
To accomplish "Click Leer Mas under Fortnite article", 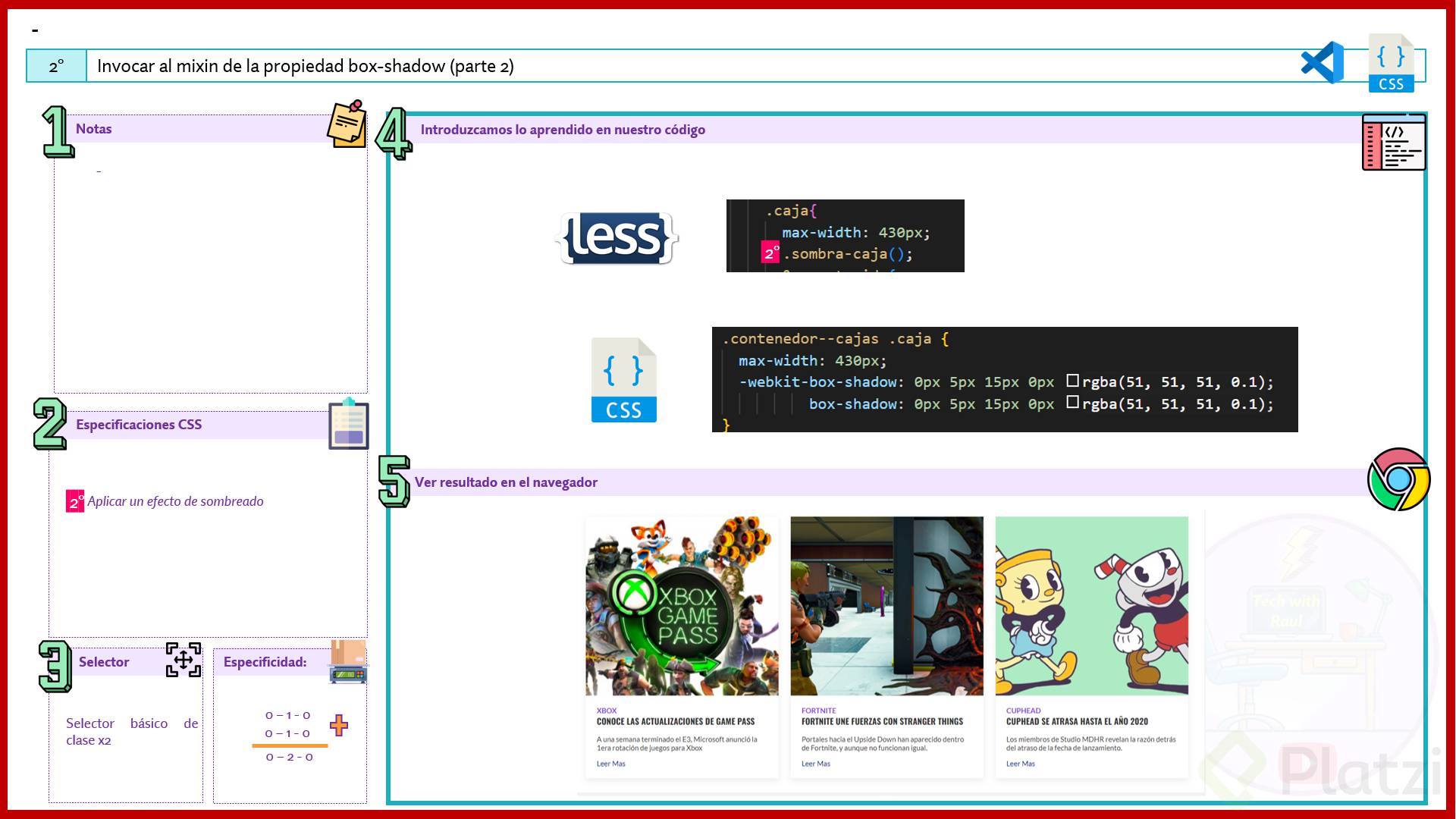I will tap(815, 764).
